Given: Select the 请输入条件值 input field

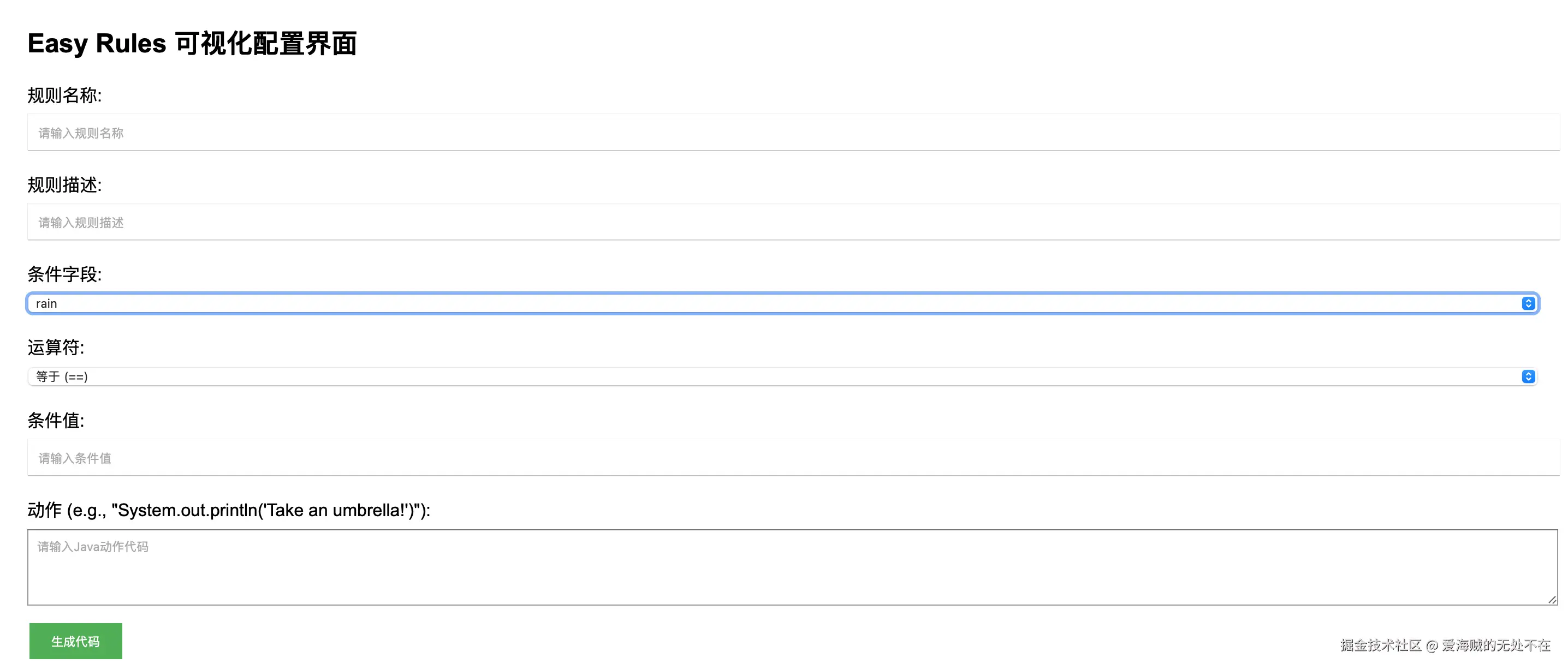Looking at the screenshot, I should pyautogui.click(x=791, y=458).
